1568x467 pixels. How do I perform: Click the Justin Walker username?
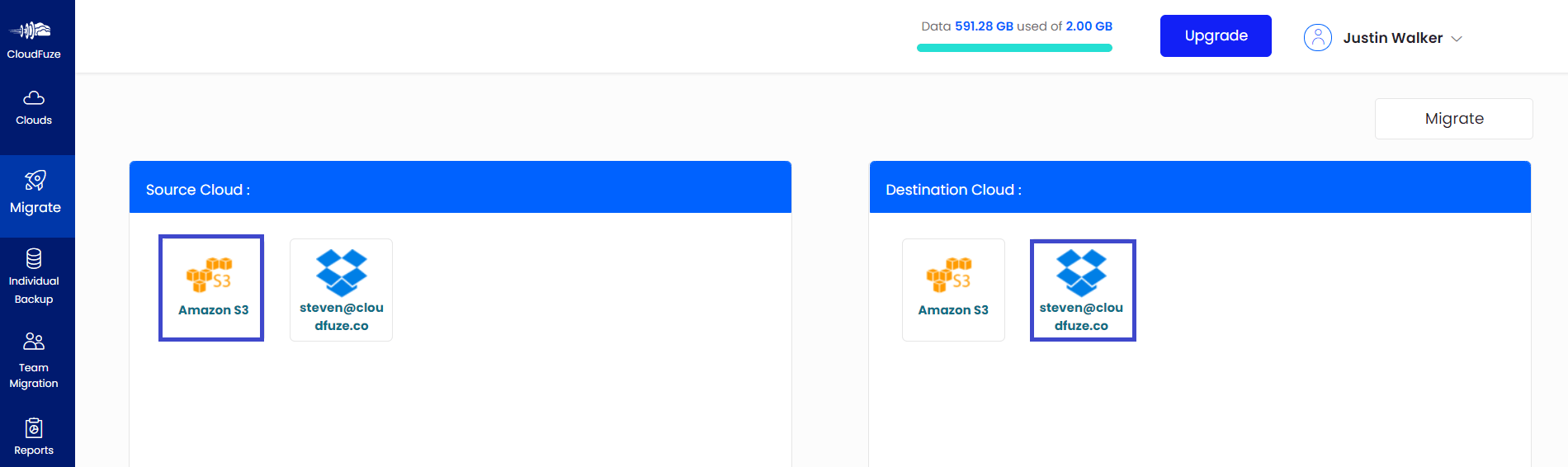pos(1393,38)
